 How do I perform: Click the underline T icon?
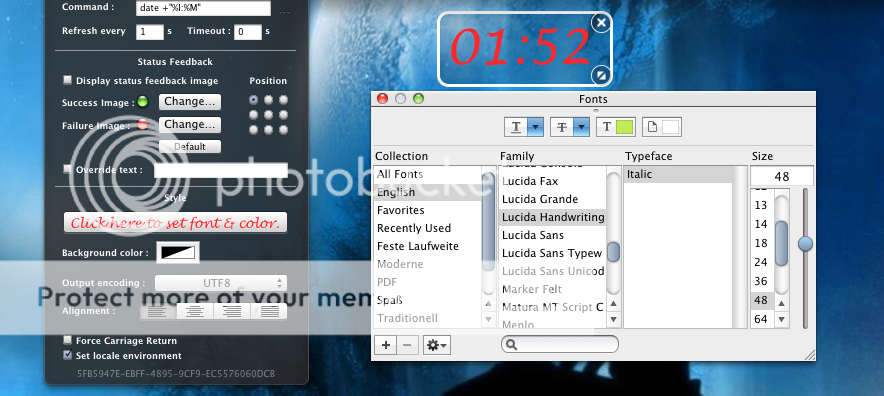tap(516, 127)
